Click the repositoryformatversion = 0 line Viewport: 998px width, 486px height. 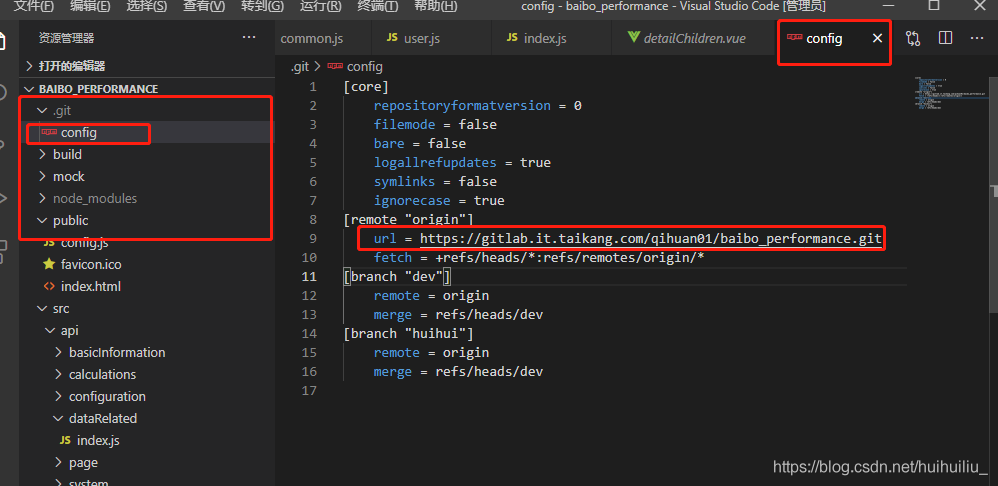(x=477, y=106)
